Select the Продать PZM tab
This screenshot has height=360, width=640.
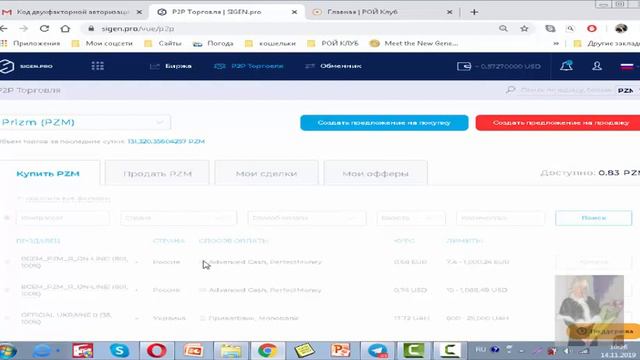coord(157,173)
